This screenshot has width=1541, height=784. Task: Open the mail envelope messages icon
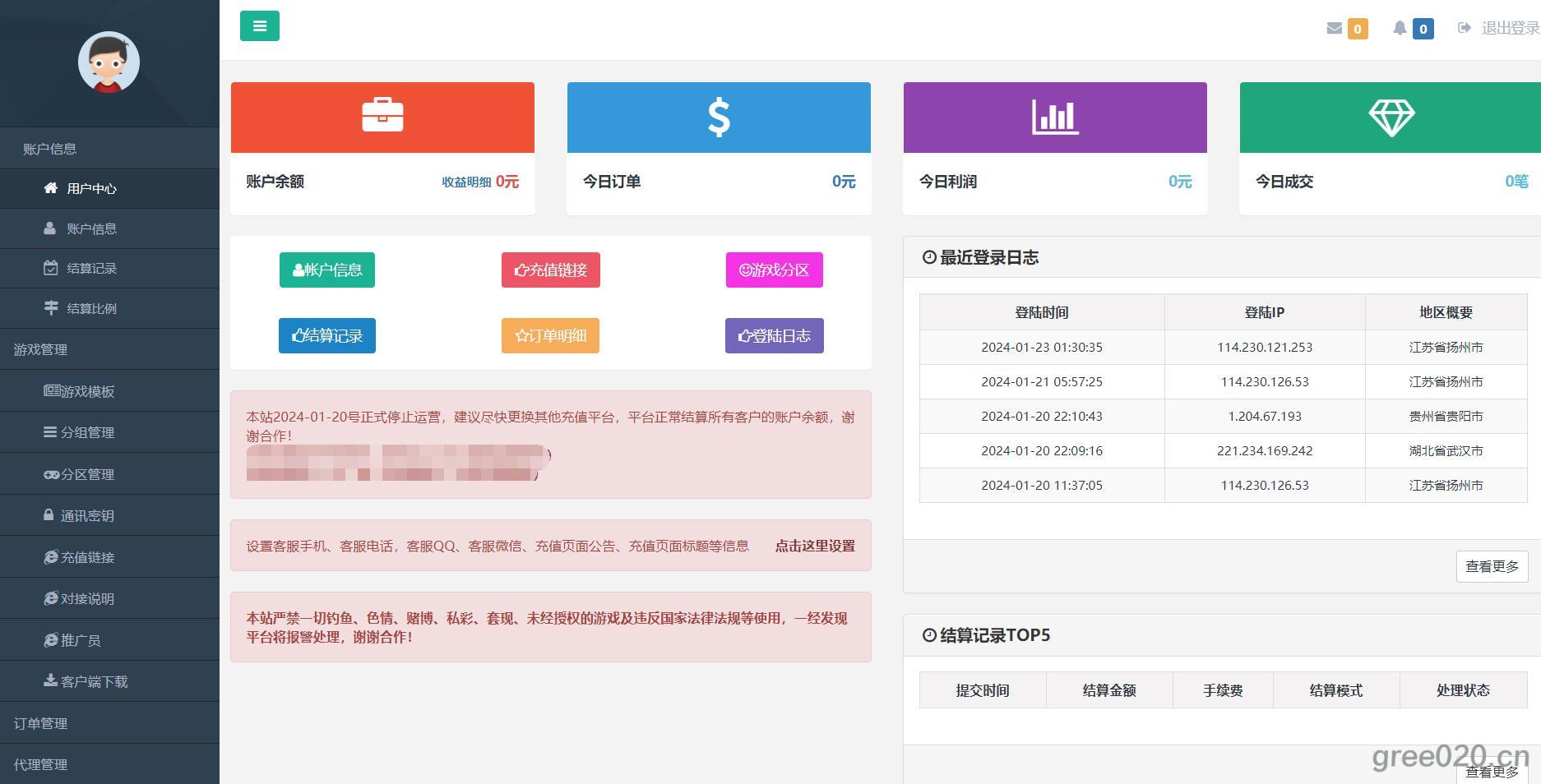(1335, 29)
